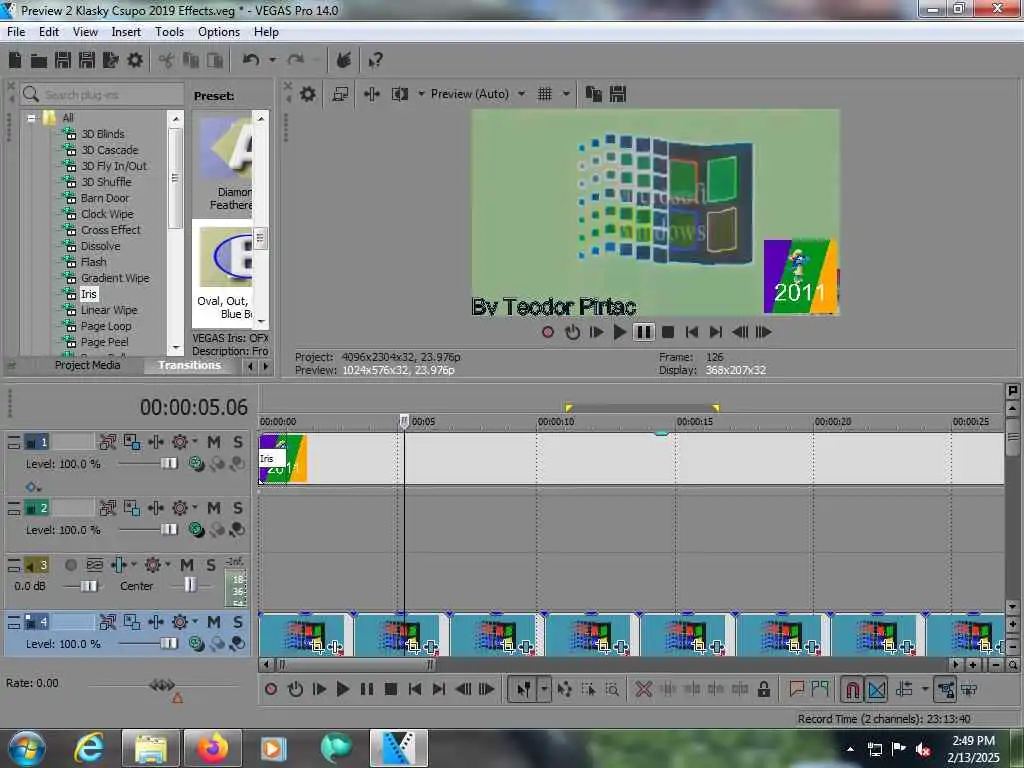Collapse the All transitions tree node

click(31, 118)
